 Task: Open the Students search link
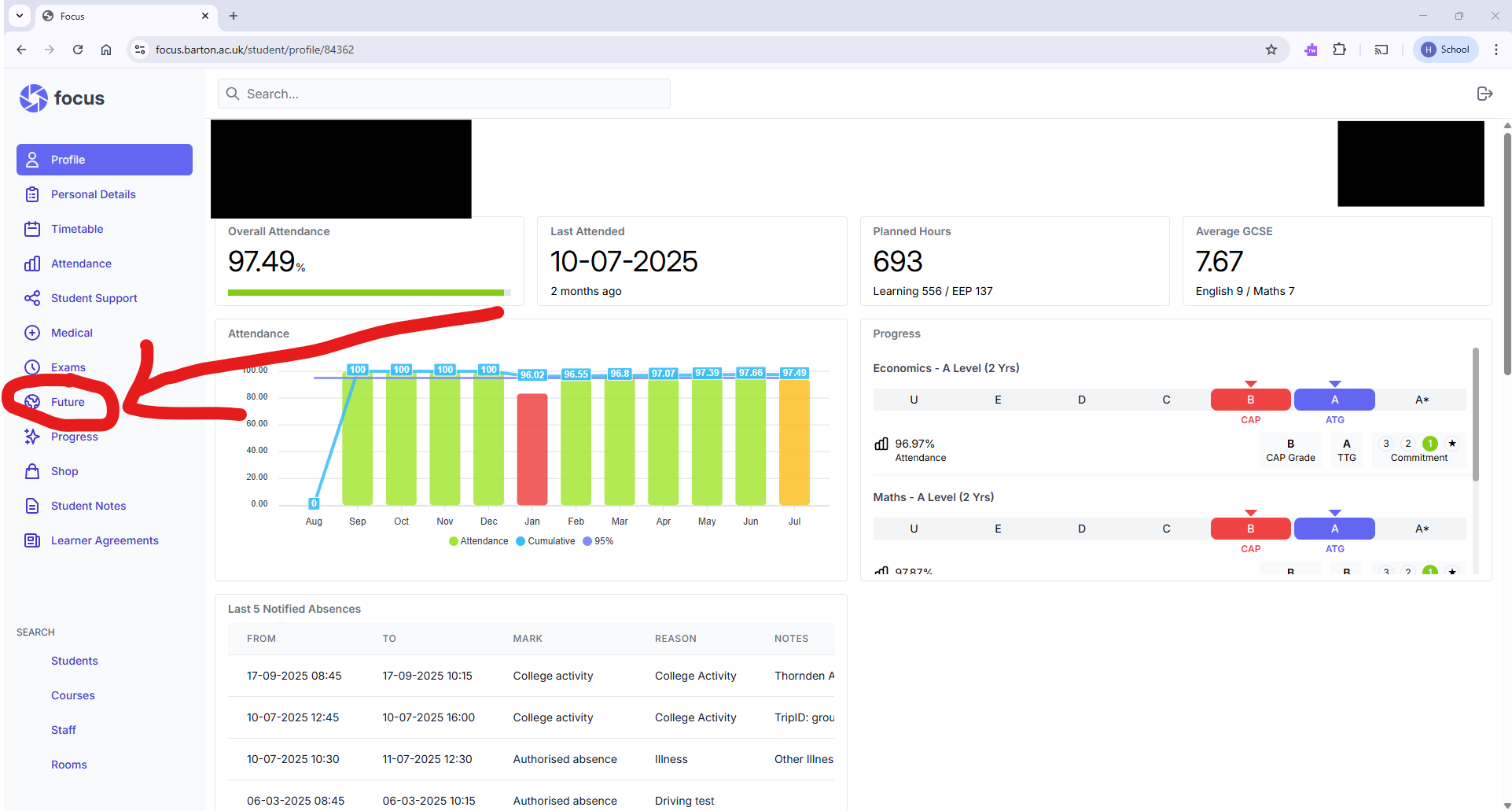coord(75,661)
